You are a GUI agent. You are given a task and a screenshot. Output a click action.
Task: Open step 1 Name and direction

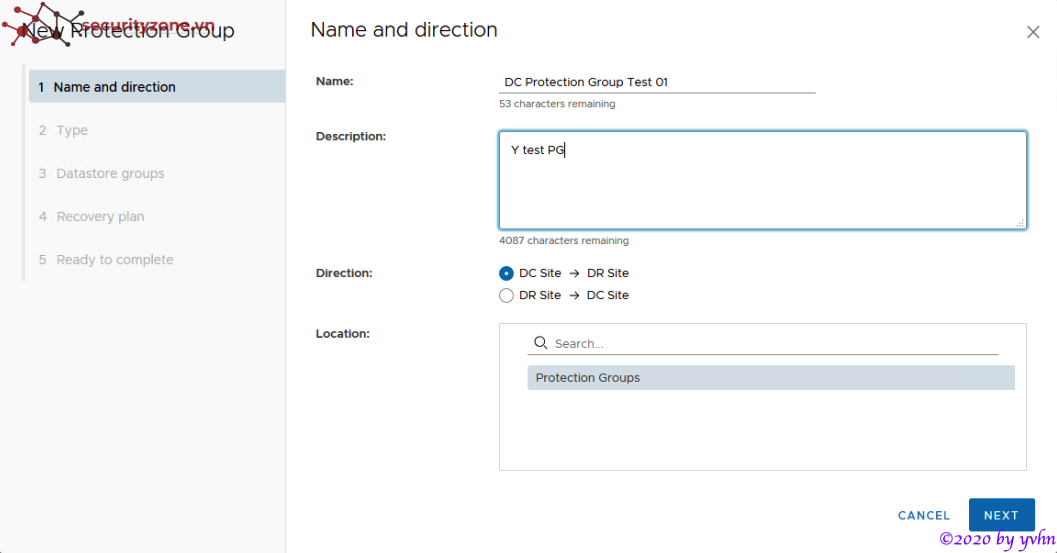pyautogui.click(x=157, y=86)
